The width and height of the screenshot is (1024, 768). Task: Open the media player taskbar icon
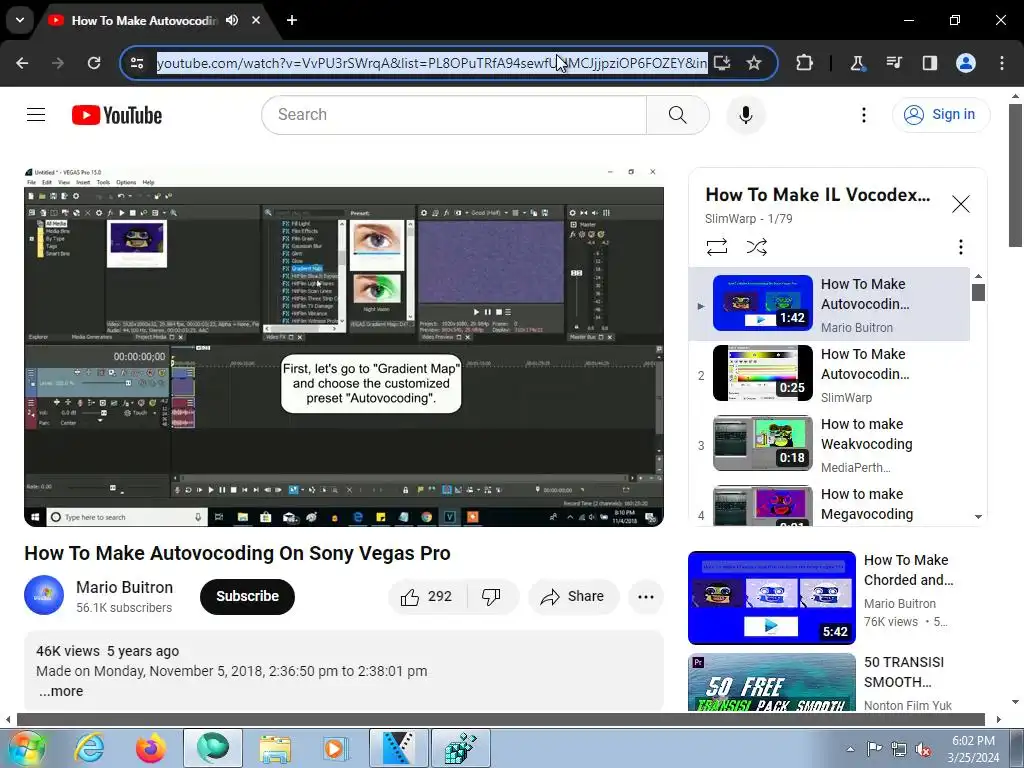(336, 748)
